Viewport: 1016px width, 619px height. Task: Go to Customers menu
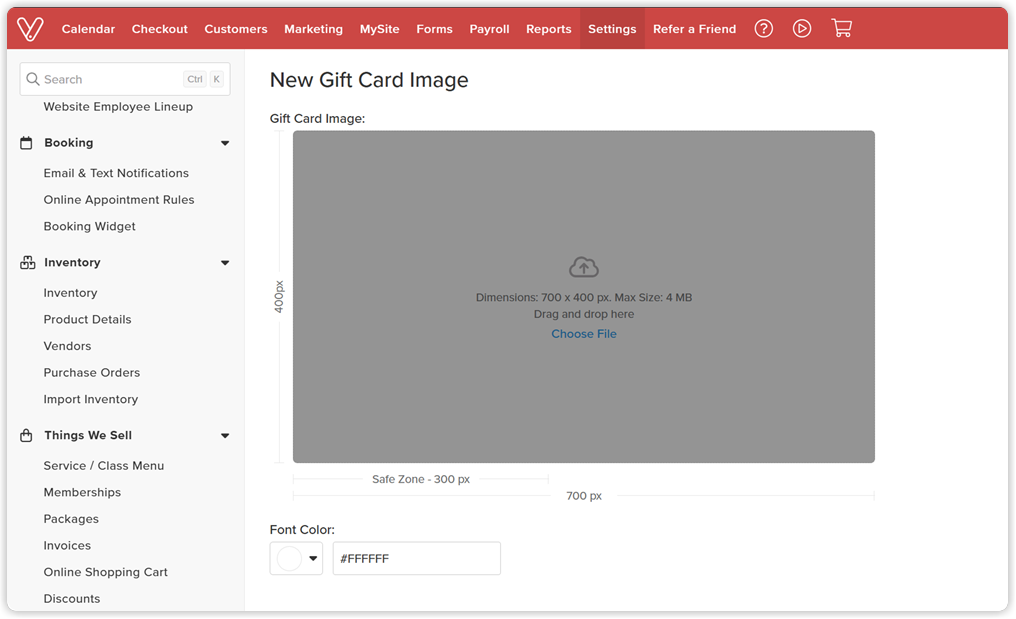(x=236, y=29)
